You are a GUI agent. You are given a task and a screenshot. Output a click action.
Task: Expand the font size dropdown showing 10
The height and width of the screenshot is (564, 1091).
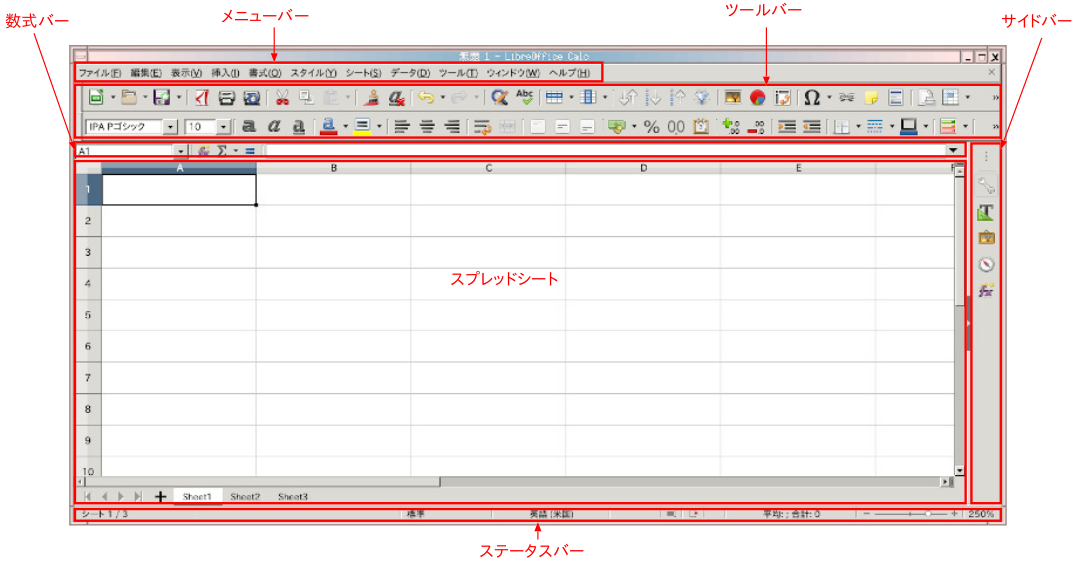click(x=222, y=127)
